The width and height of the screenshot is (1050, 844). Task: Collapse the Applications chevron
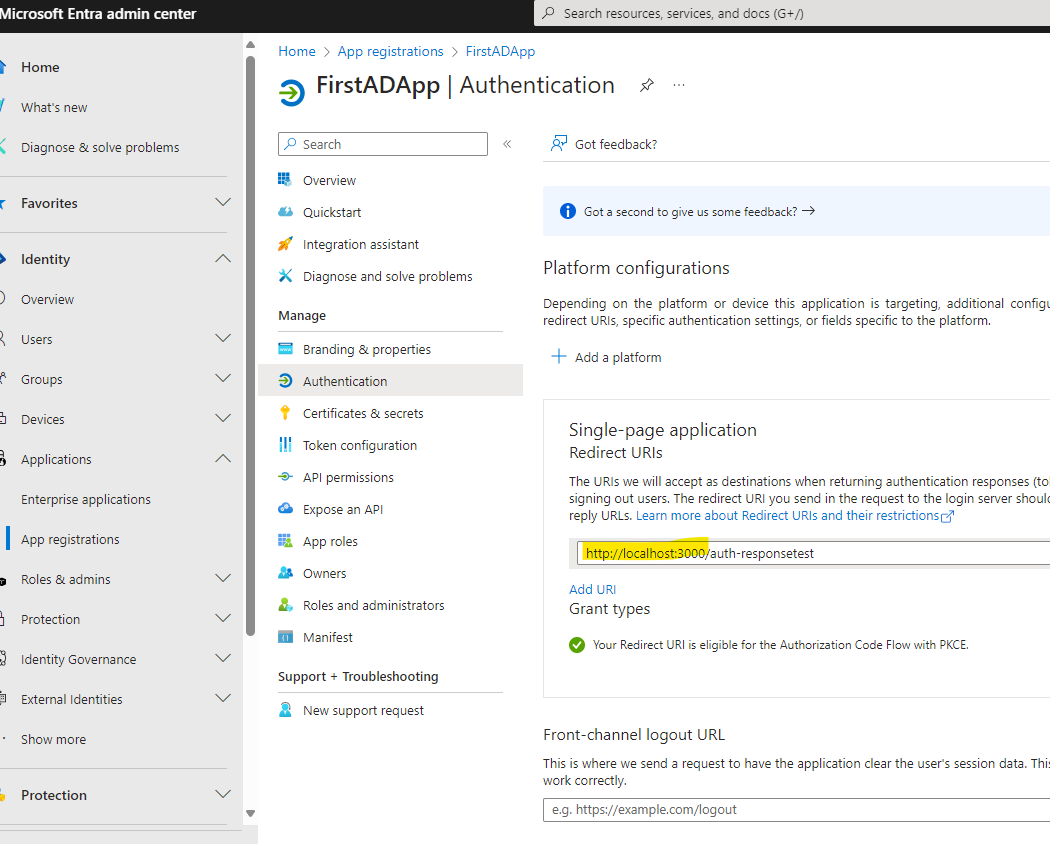[x=223, y=459]
